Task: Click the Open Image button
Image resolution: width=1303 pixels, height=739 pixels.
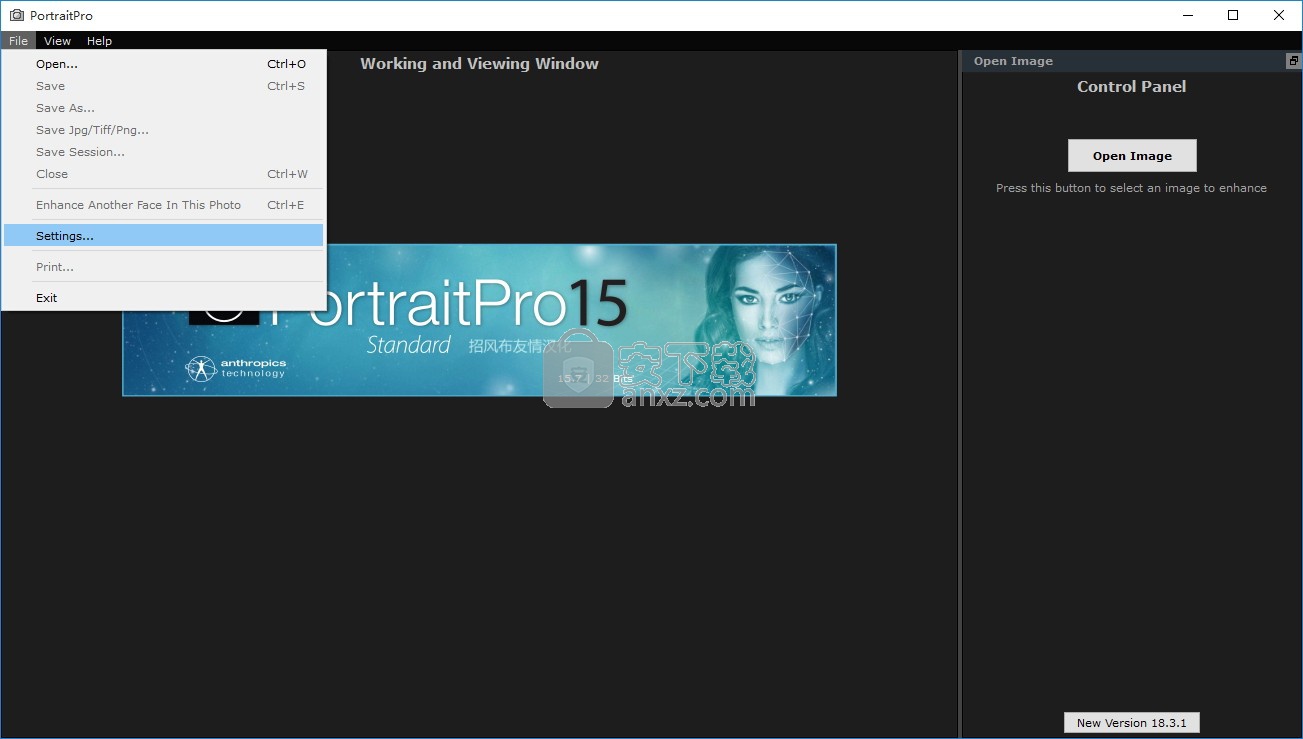Action: pyautogui.click(x=1132, y=156)
